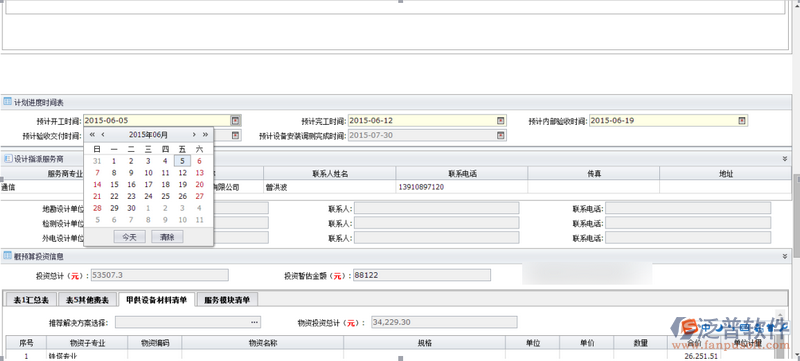The width and height of the screenshot is (800, 361).
Task: Click the 投资暂估金额 input field
Action: click(x=421, y=275)
